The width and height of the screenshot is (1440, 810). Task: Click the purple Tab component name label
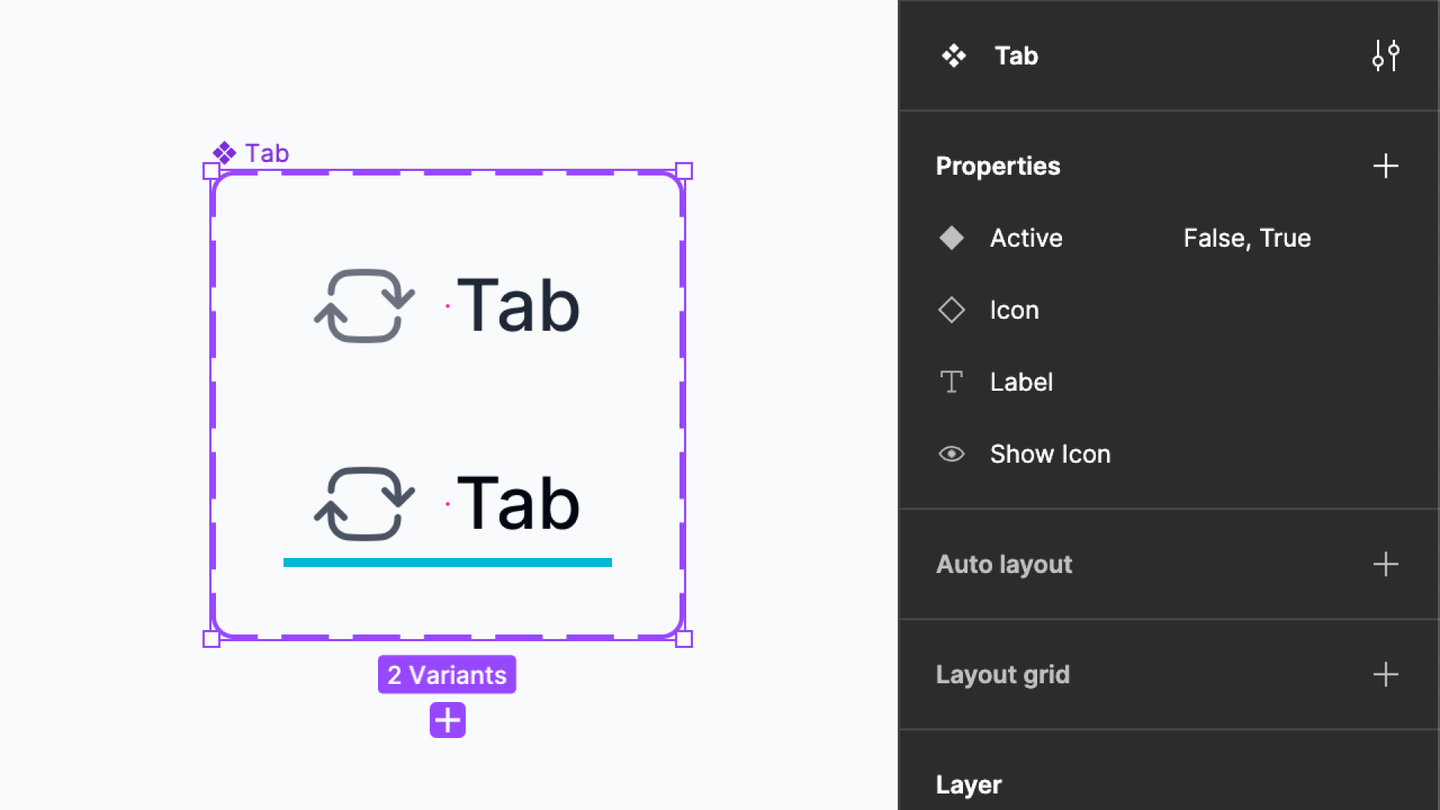[x=266, y=153]
